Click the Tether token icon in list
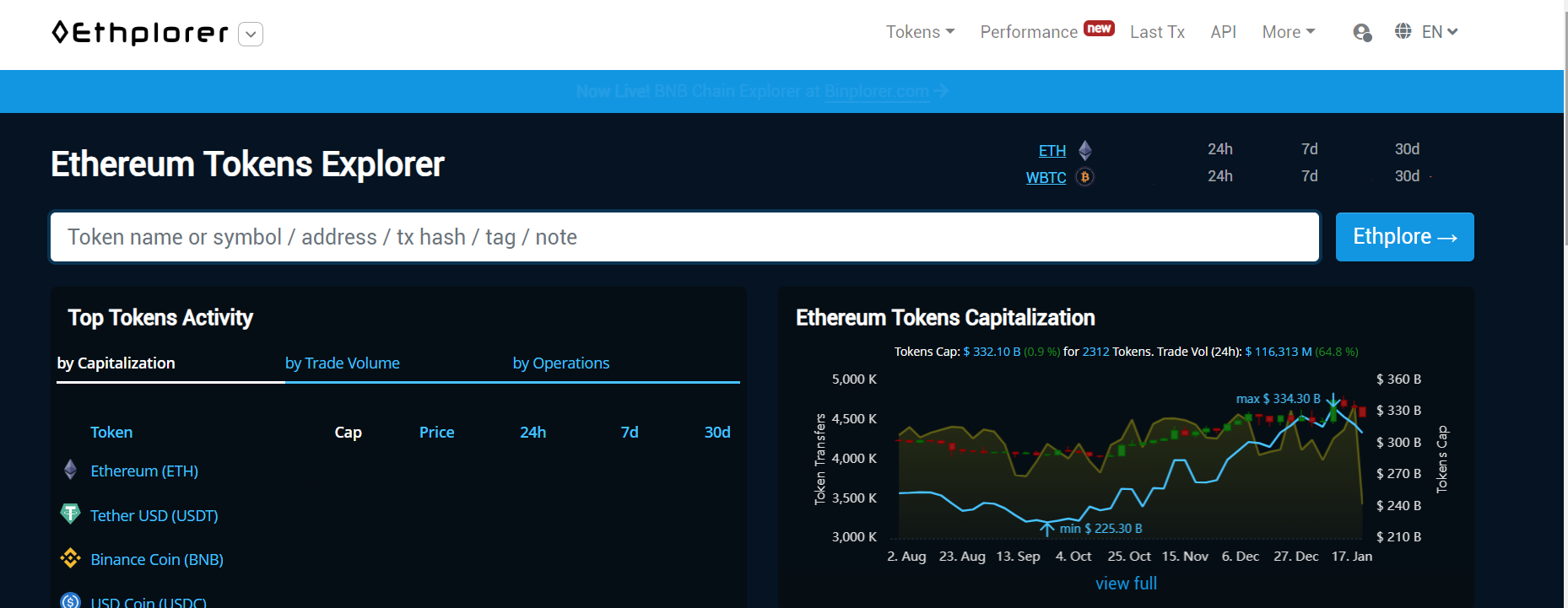This screenshot has height=608, width=1568. pos(71,514)
